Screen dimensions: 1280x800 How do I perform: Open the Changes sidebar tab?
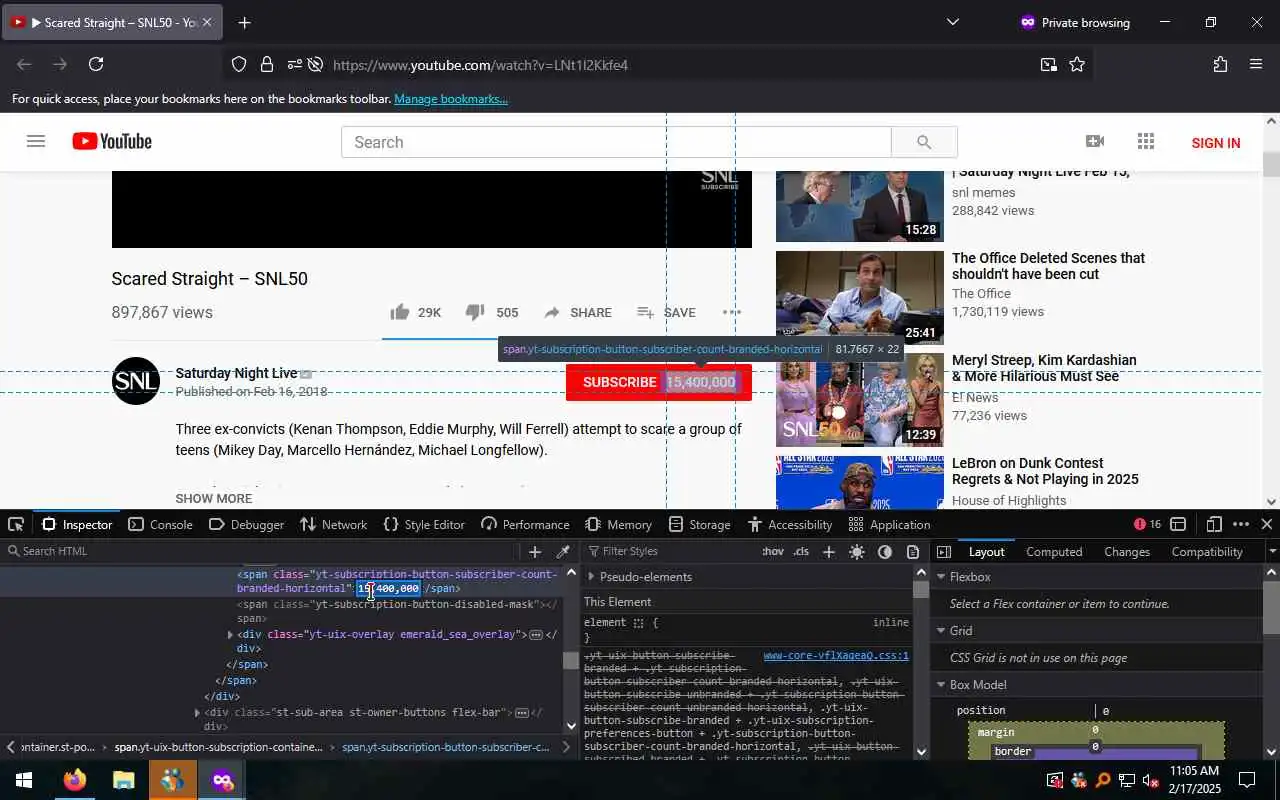(1127, 552)
